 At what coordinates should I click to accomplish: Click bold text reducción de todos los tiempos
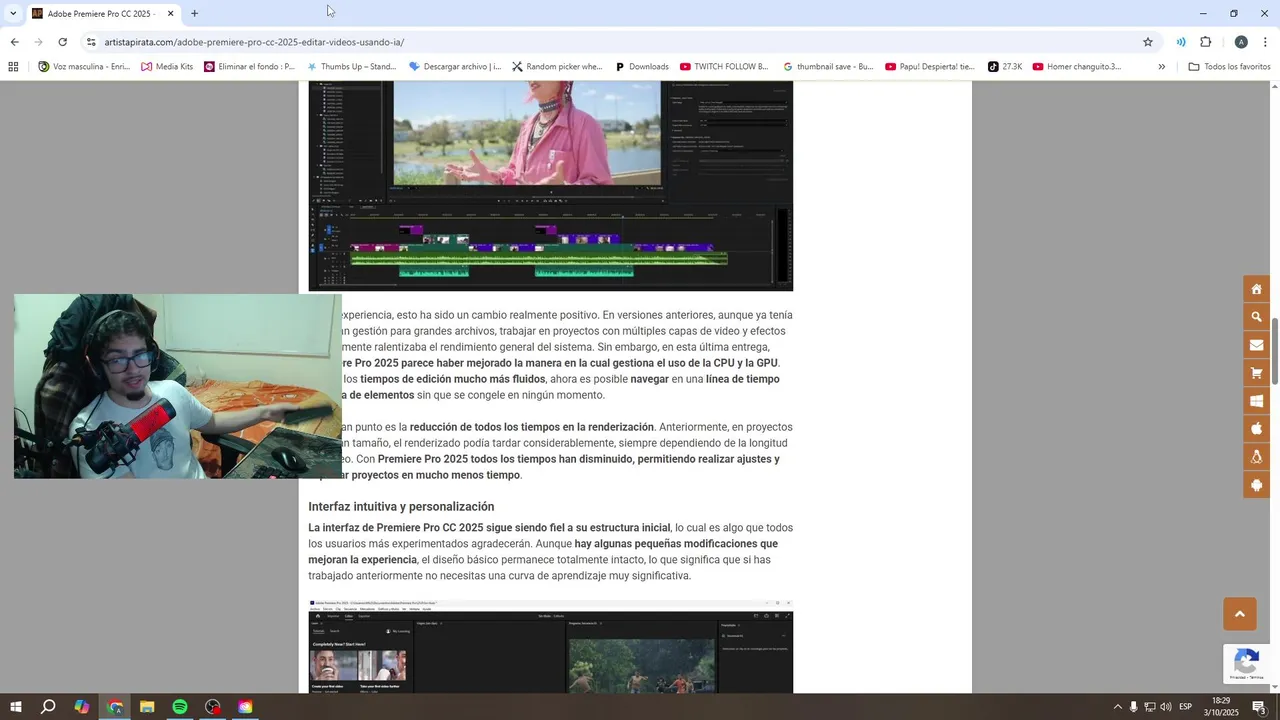coord(531,427)
